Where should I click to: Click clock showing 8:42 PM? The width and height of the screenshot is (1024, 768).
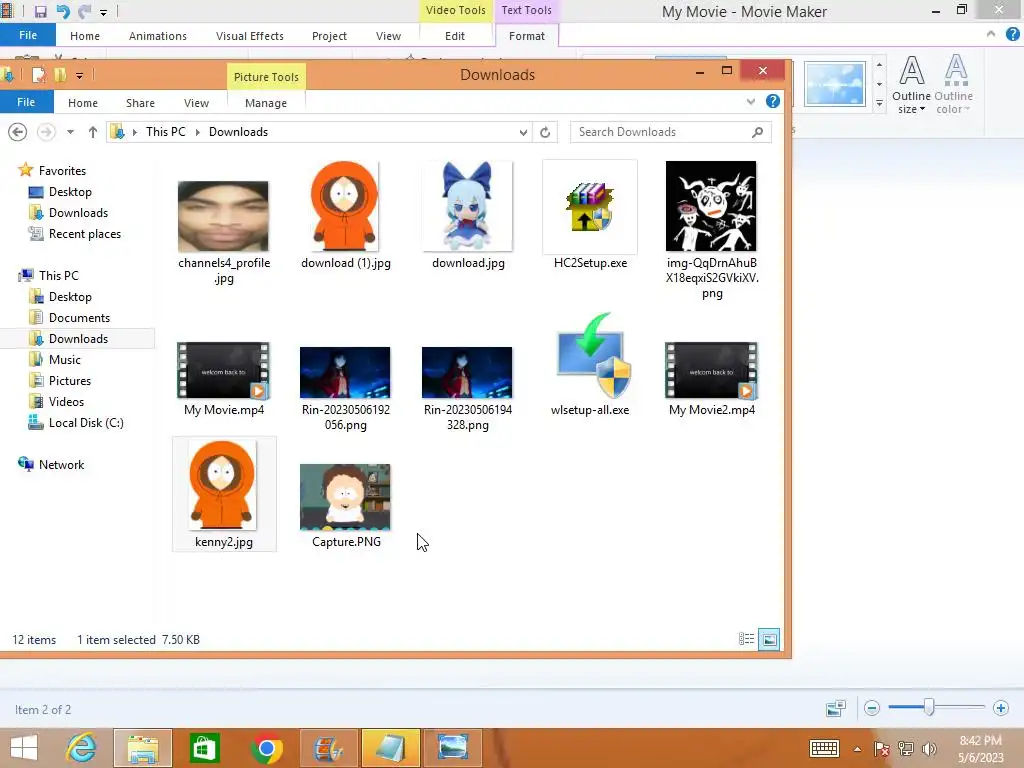(980, 741)
